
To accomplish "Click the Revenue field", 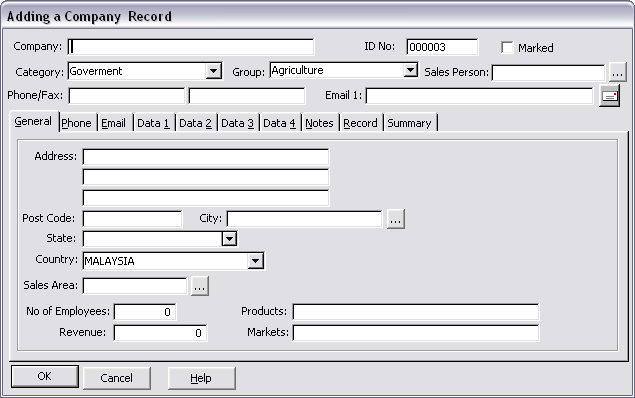I will click(x=160, y=333).
